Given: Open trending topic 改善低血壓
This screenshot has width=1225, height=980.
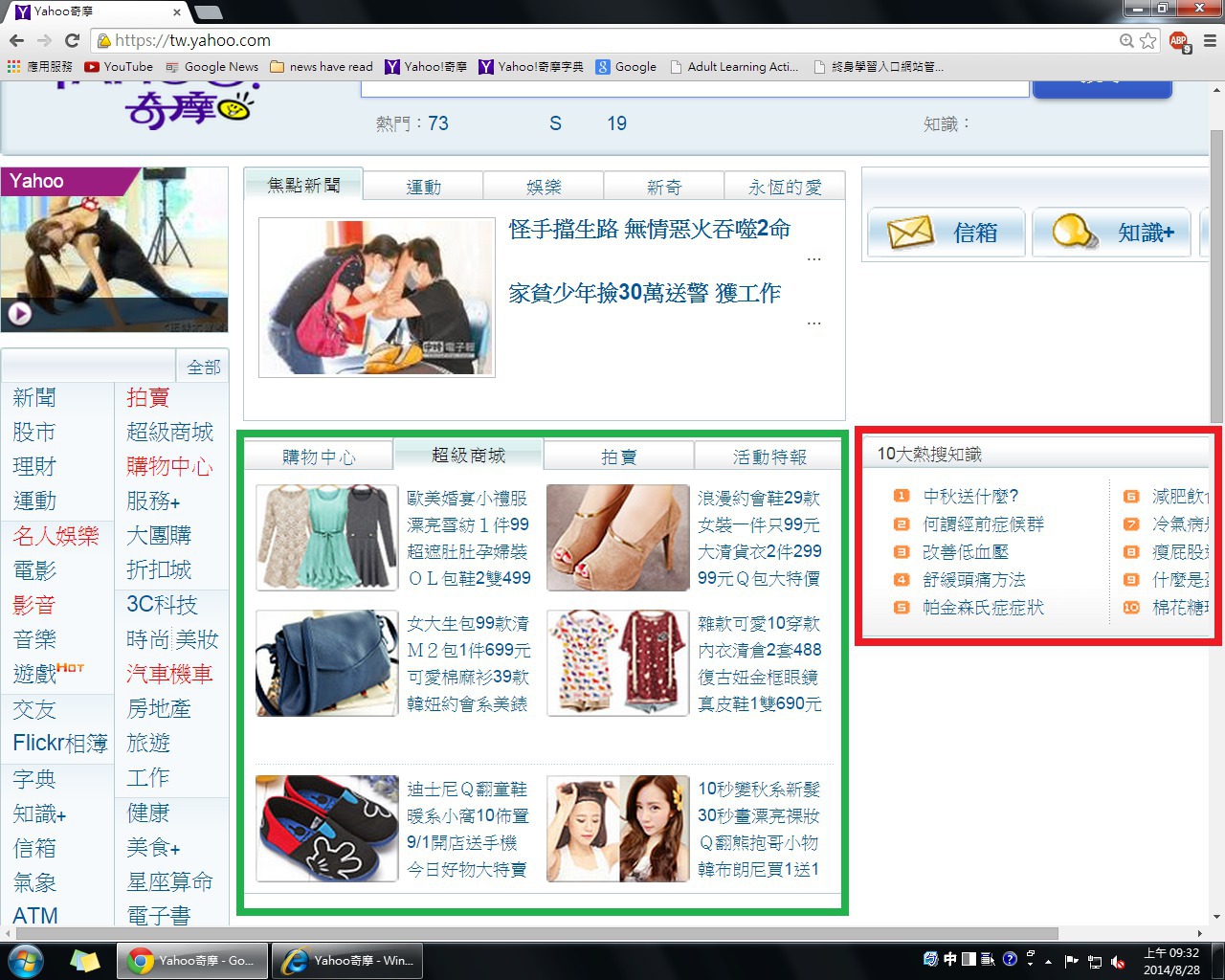Looking at the screenshot, I should point(966,551).
